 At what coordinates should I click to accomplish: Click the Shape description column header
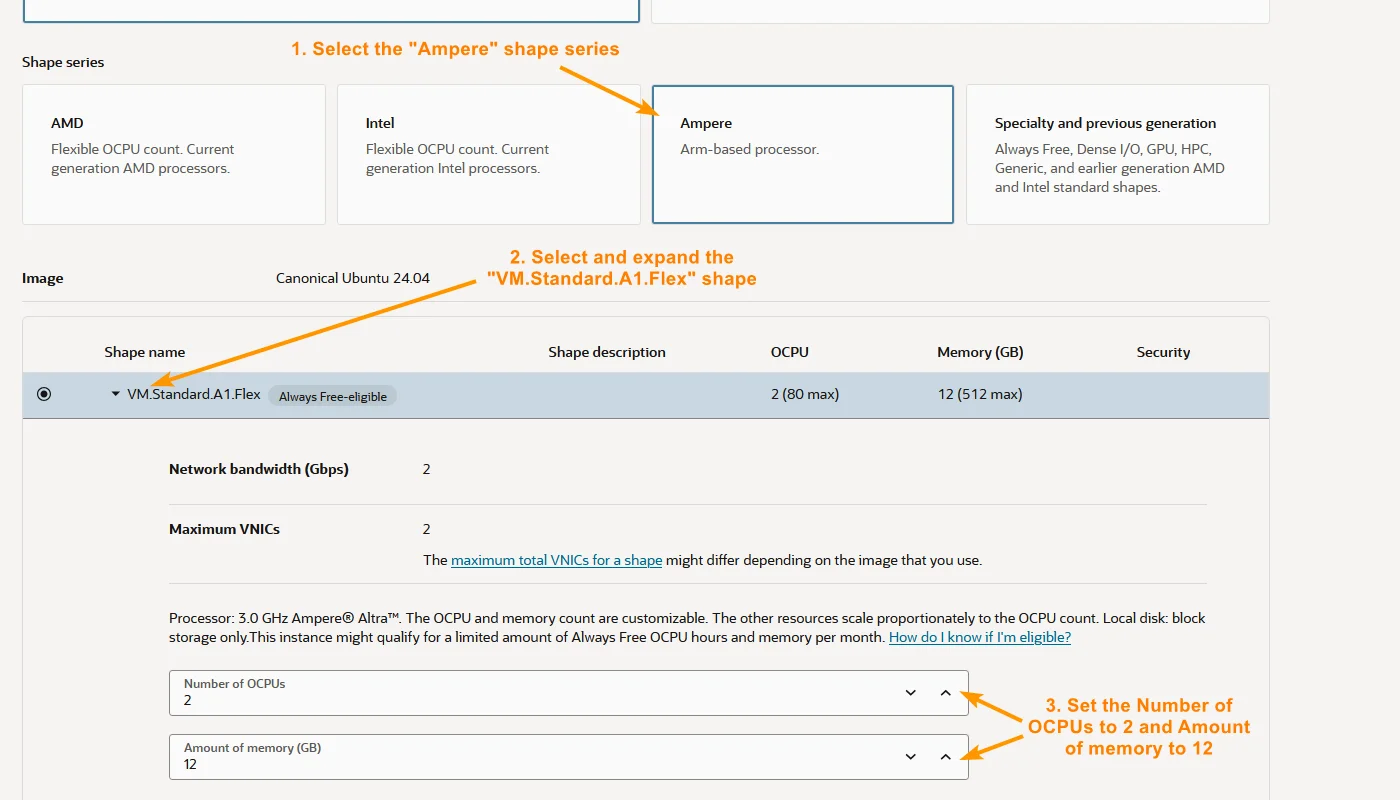point(607,352)
